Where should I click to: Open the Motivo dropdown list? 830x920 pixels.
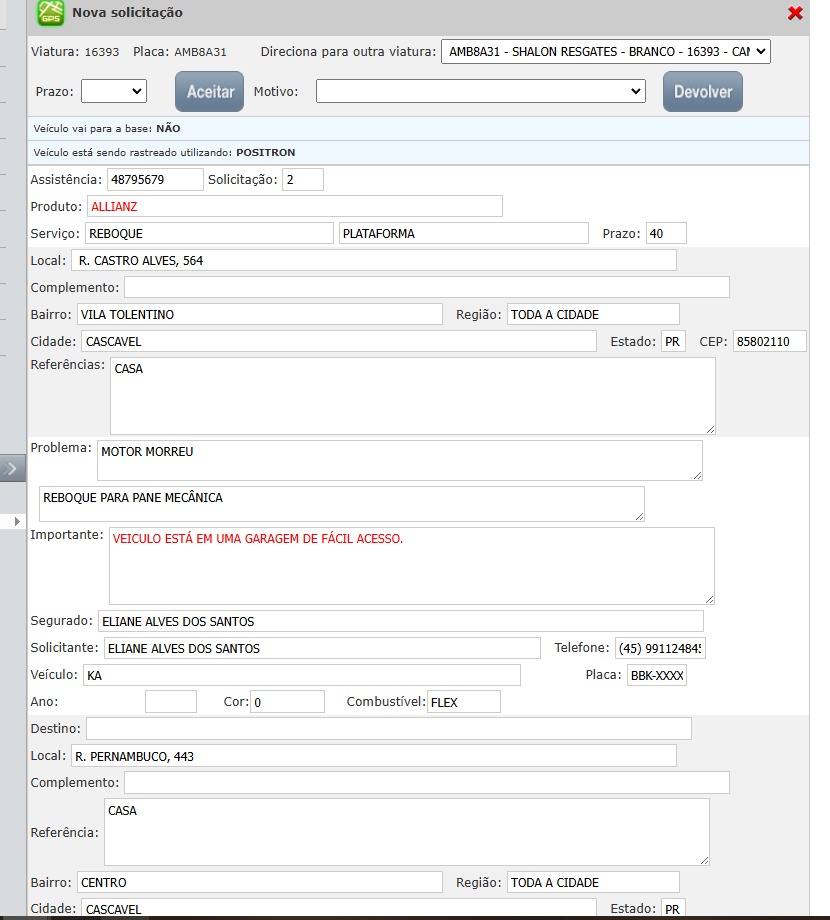click(480, 91)
